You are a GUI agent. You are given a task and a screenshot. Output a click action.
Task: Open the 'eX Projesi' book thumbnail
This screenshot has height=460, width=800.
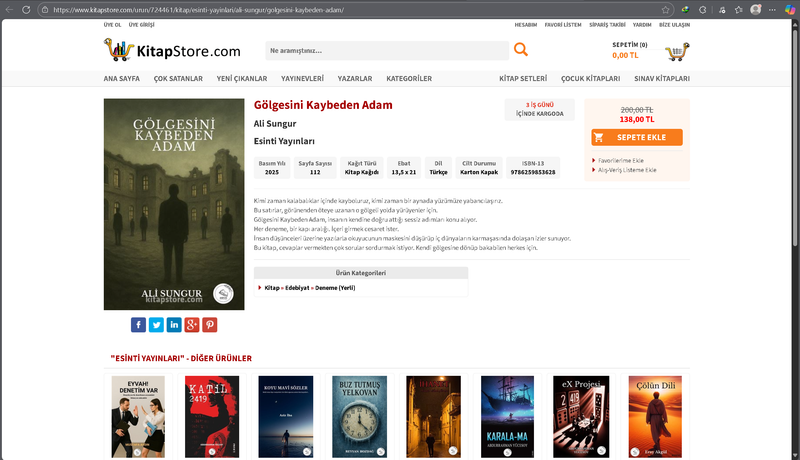581,417
